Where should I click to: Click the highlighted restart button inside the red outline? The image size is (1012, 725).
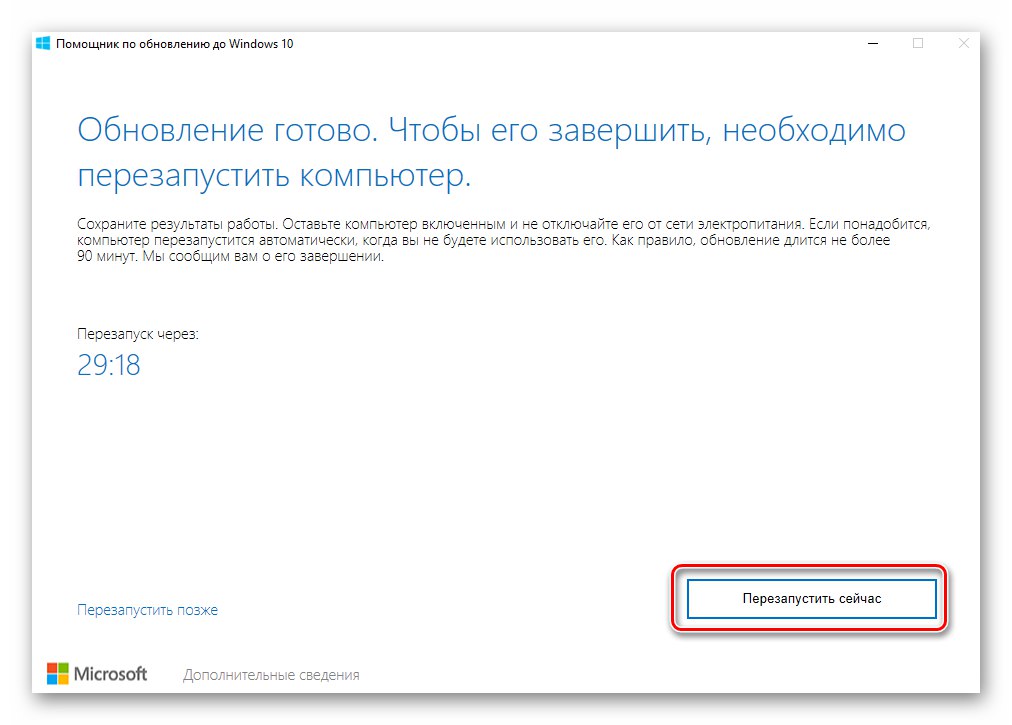[812, 597]
